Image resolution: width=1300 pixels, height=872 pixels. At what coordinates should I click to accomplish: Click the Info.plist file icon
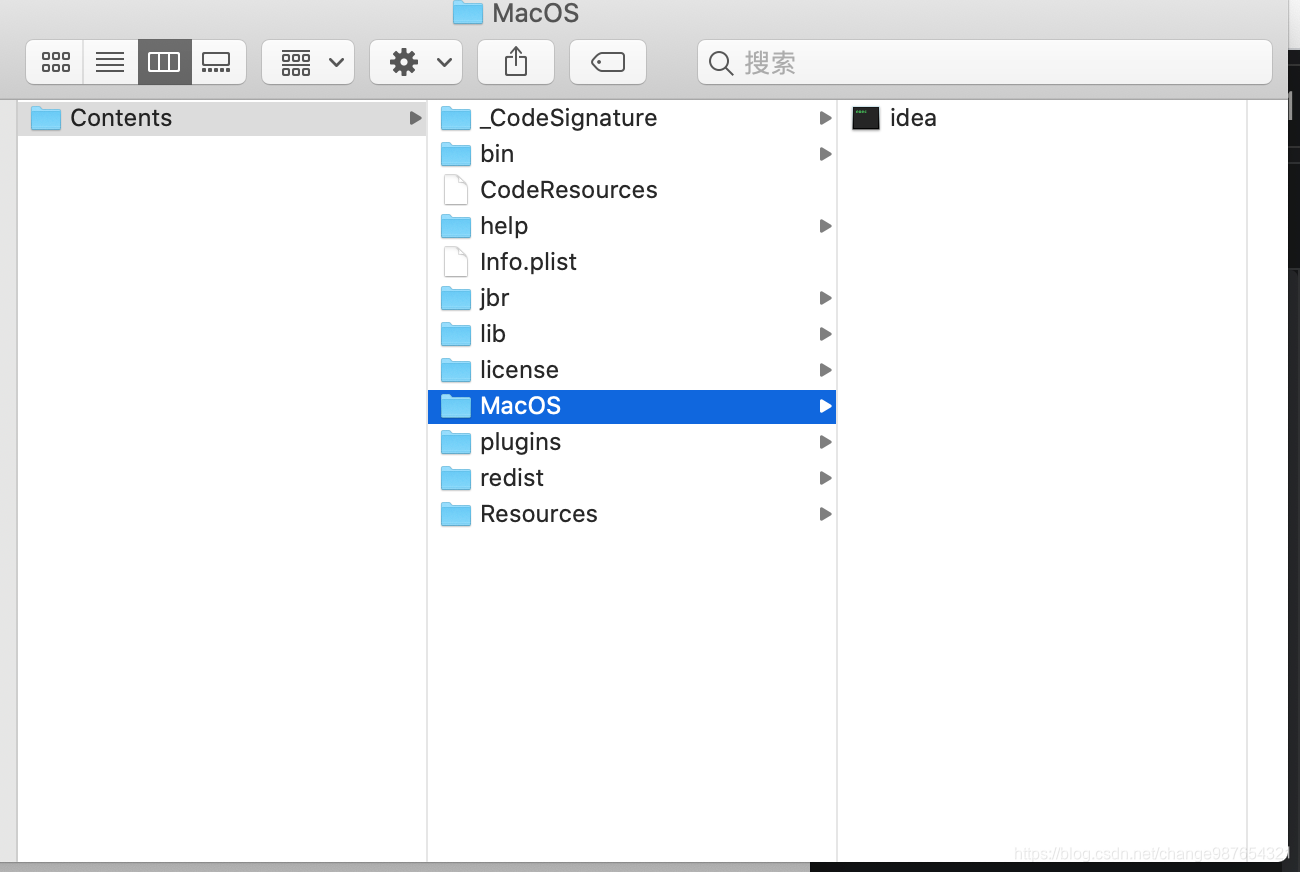click(x=456, y=262)
